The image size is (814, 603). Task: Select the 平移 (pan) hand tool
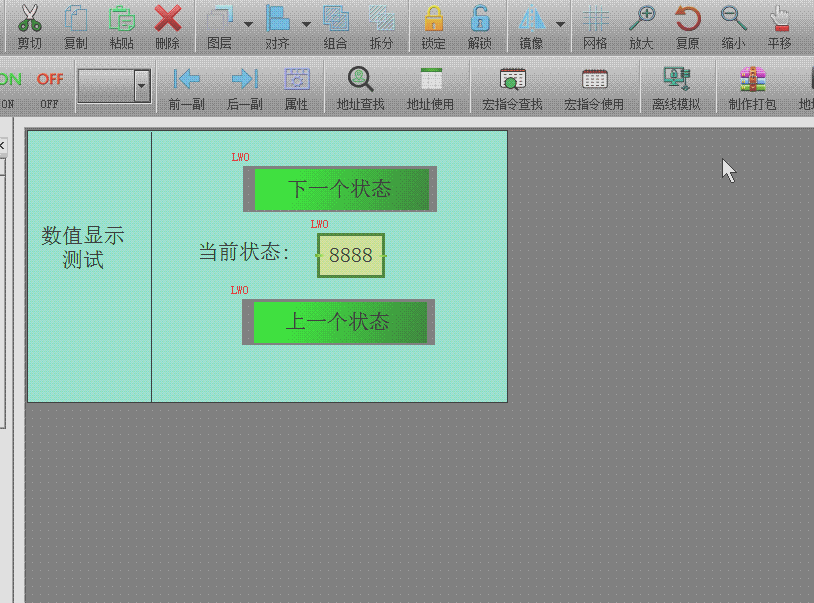(779, 20)
